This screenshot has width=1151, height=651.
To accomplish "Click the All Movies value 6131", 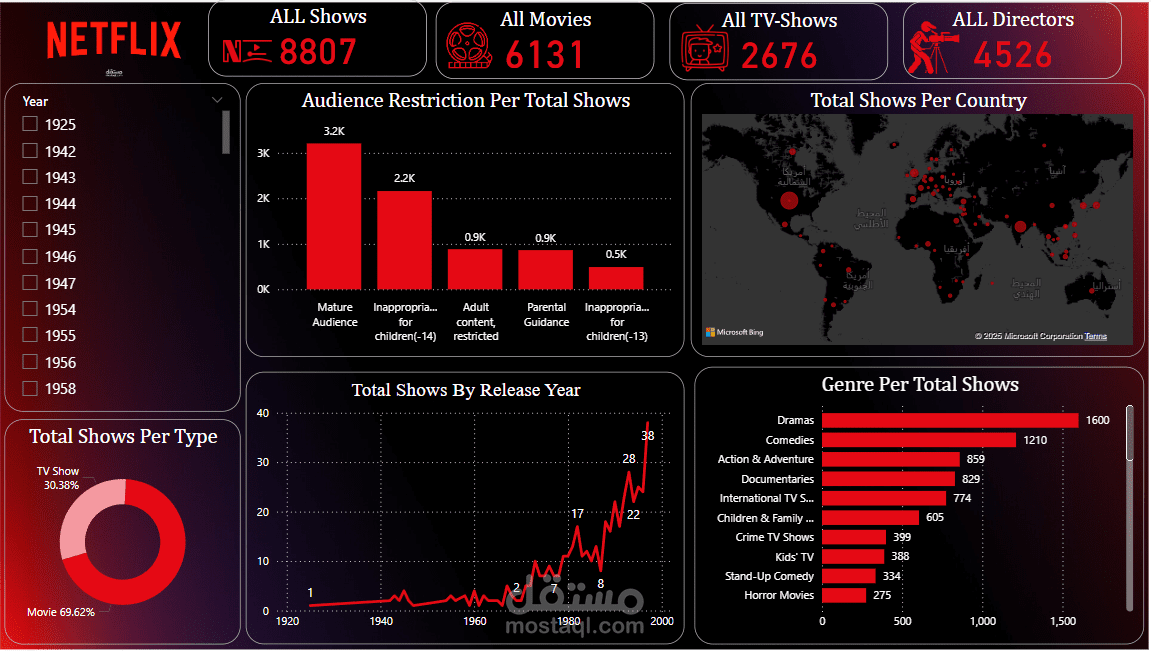I will click(545, 54).
